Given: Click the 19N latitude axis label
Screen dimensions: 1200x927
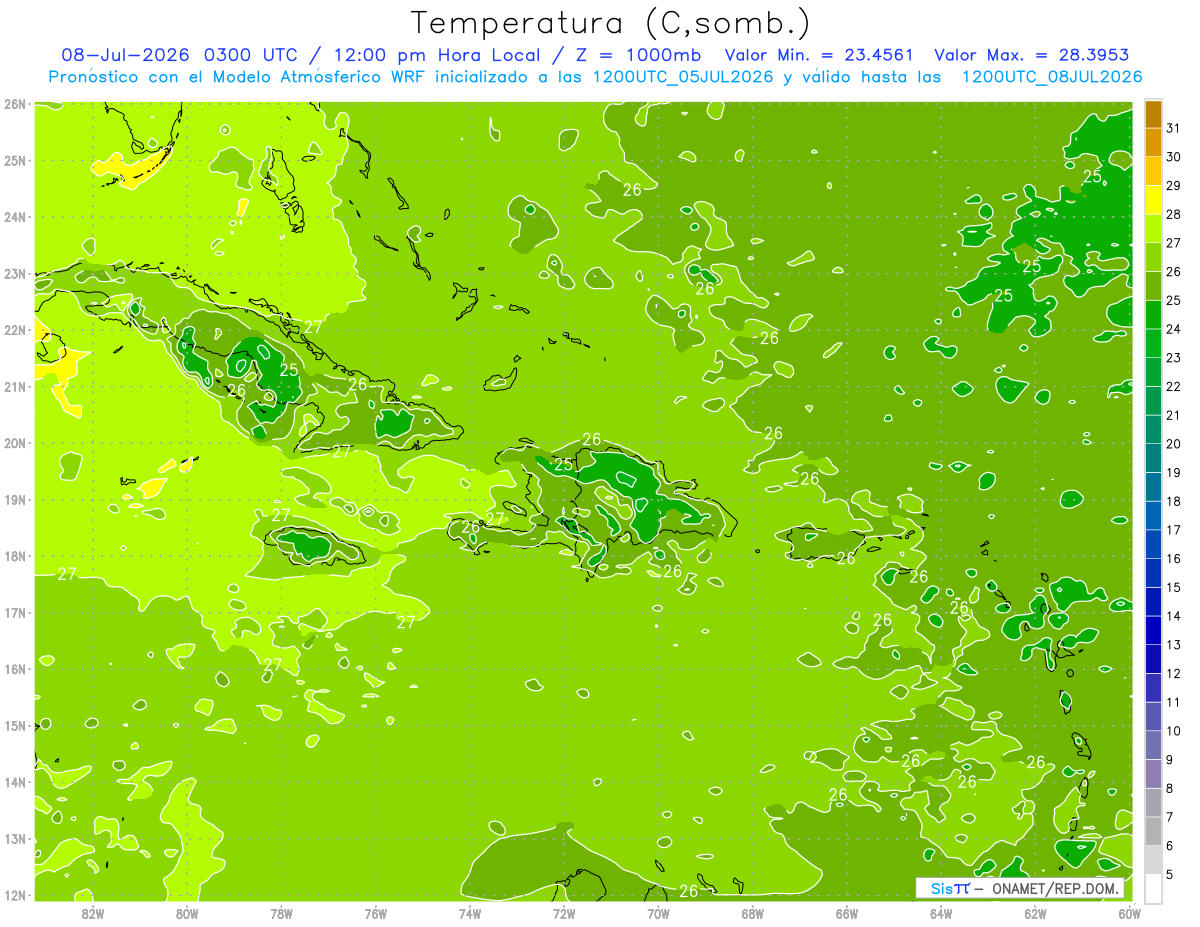Looking at the screenshot, I should (15, 499).
